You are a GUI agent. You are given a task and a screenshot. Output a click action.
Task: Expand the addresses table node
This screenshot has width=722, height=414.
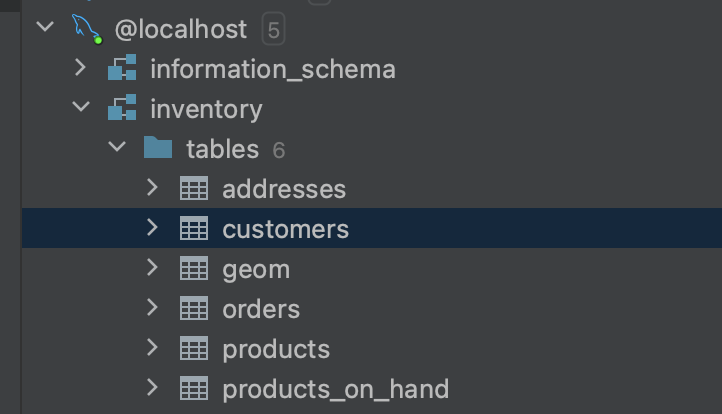click(x=153, y=188)
